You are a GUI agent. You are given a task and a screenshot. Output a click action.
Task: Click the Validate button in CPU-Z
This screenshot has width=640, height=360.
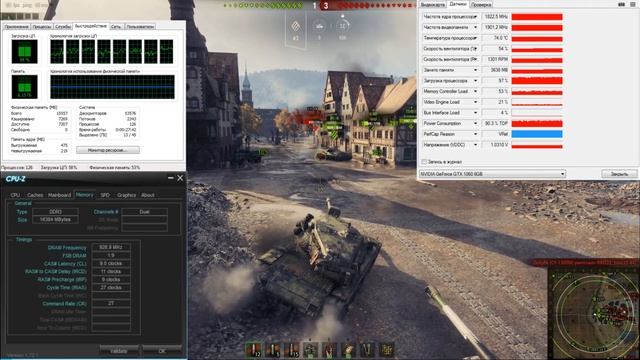click(x=119, y=351)
